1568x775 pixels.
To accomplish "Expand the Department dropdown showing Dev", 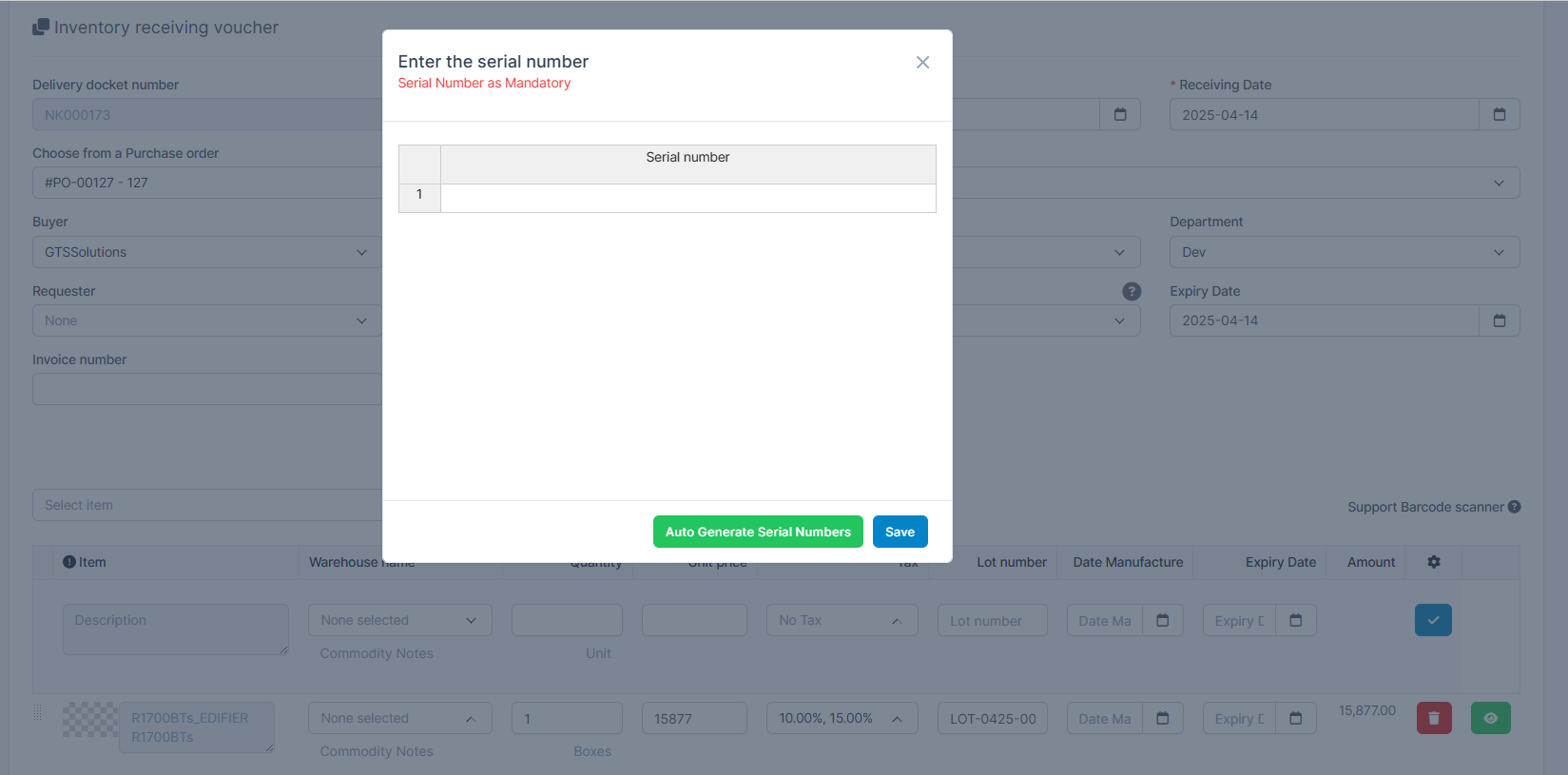I will click(x=1344, y=252).
